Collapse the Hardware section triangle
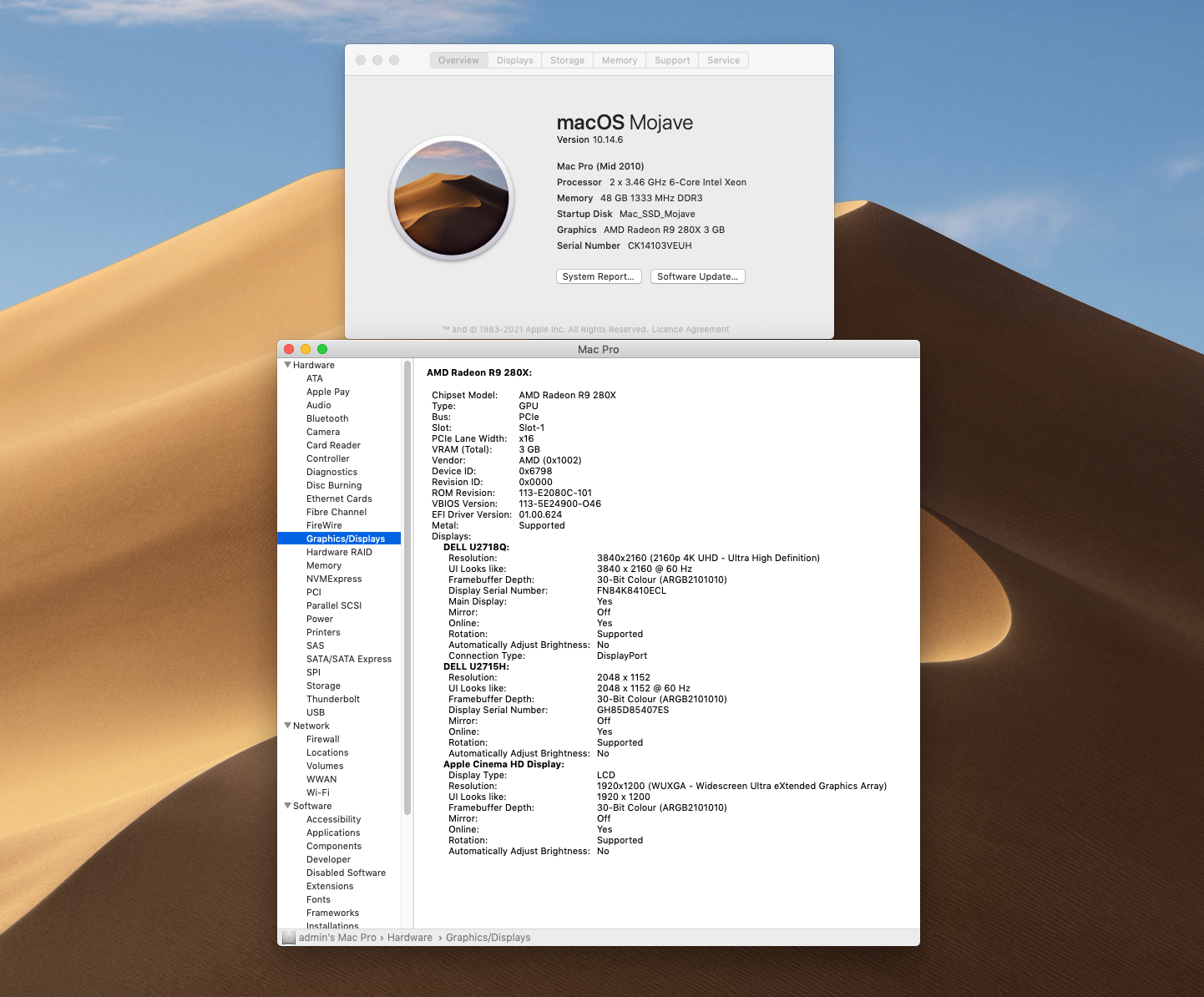The height and width of the screenshot is (997, 1204). pos(287,365)
